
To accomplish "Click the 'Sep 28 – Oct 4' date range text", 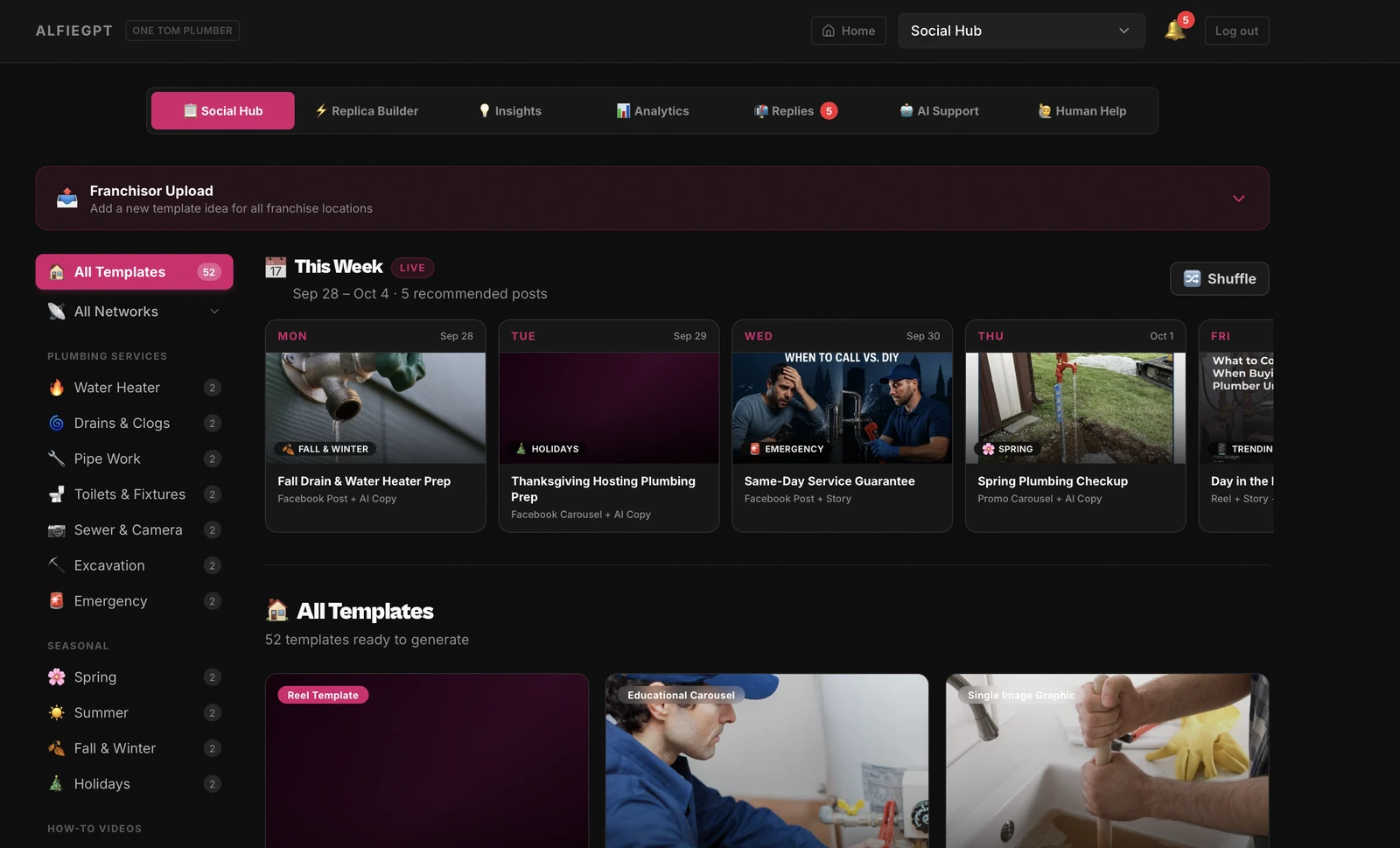I will [340, 294].
